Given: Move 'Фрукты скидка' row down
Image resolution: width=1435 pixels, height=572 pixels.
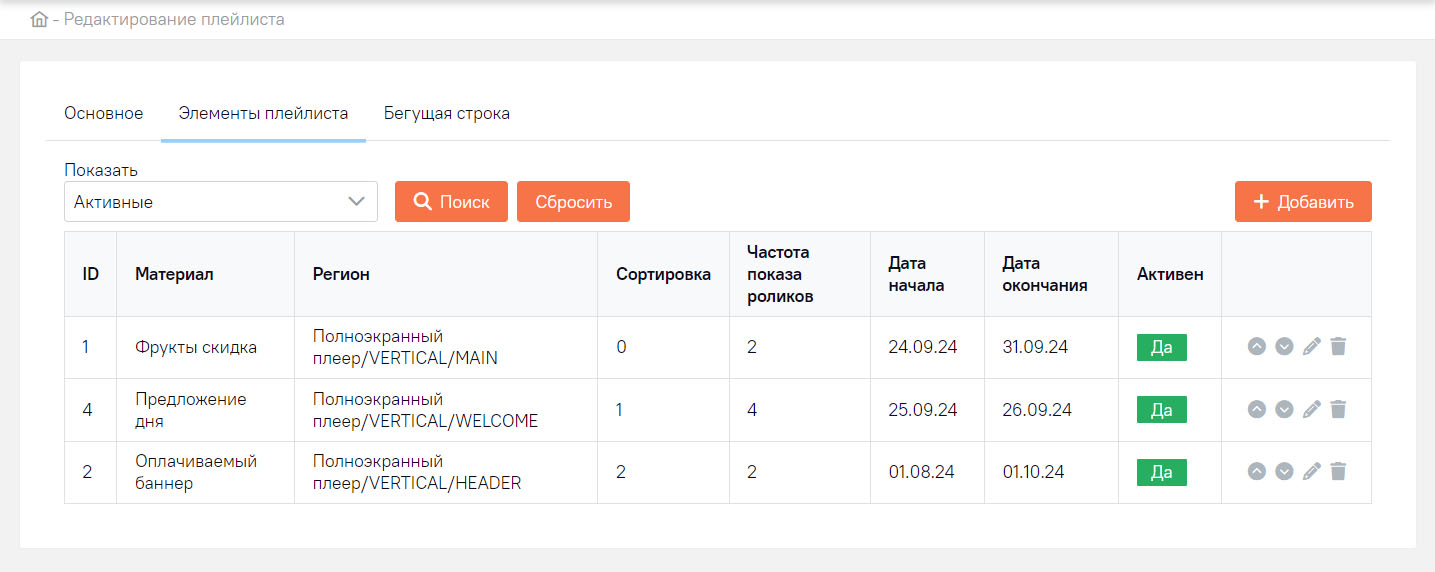Looking at the screenshot, I should click(x=1284, y=347).
